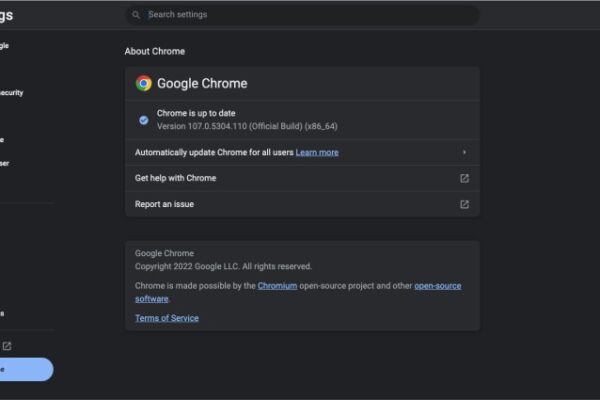Click external link icon beside Get help
Image resolution: width=600 pixels, height=400 pixels.
(464, 178)
